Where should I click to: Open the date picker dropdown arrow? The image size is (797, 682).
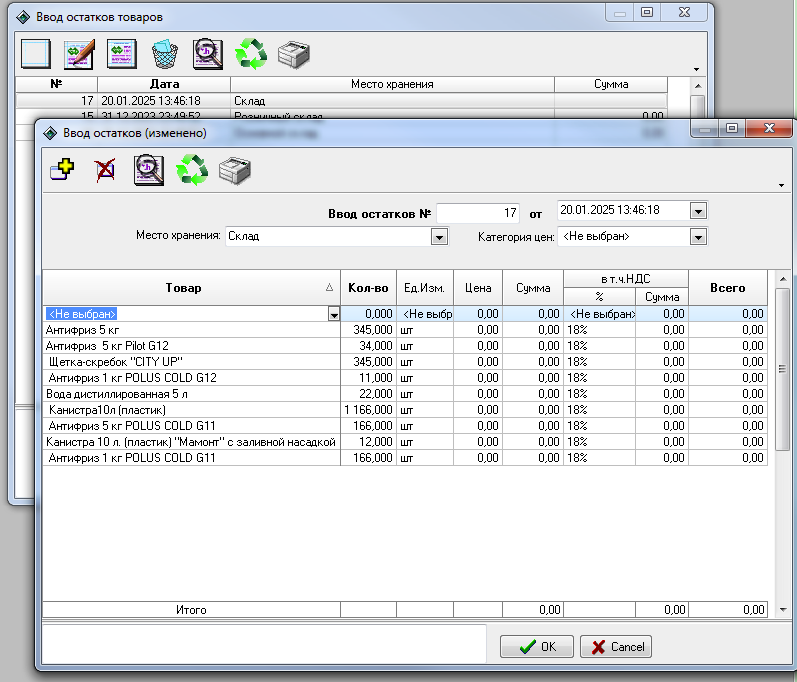pyautogui.click(x=698, y=211)
